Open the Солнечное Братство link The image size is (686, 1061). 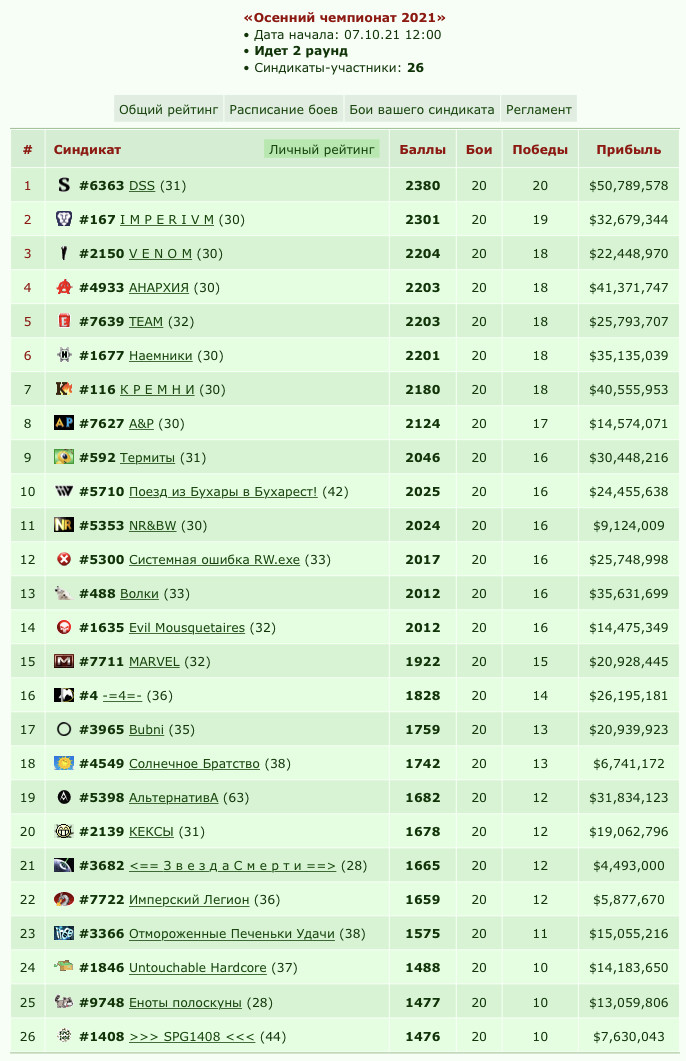click(x=194, y=764)
